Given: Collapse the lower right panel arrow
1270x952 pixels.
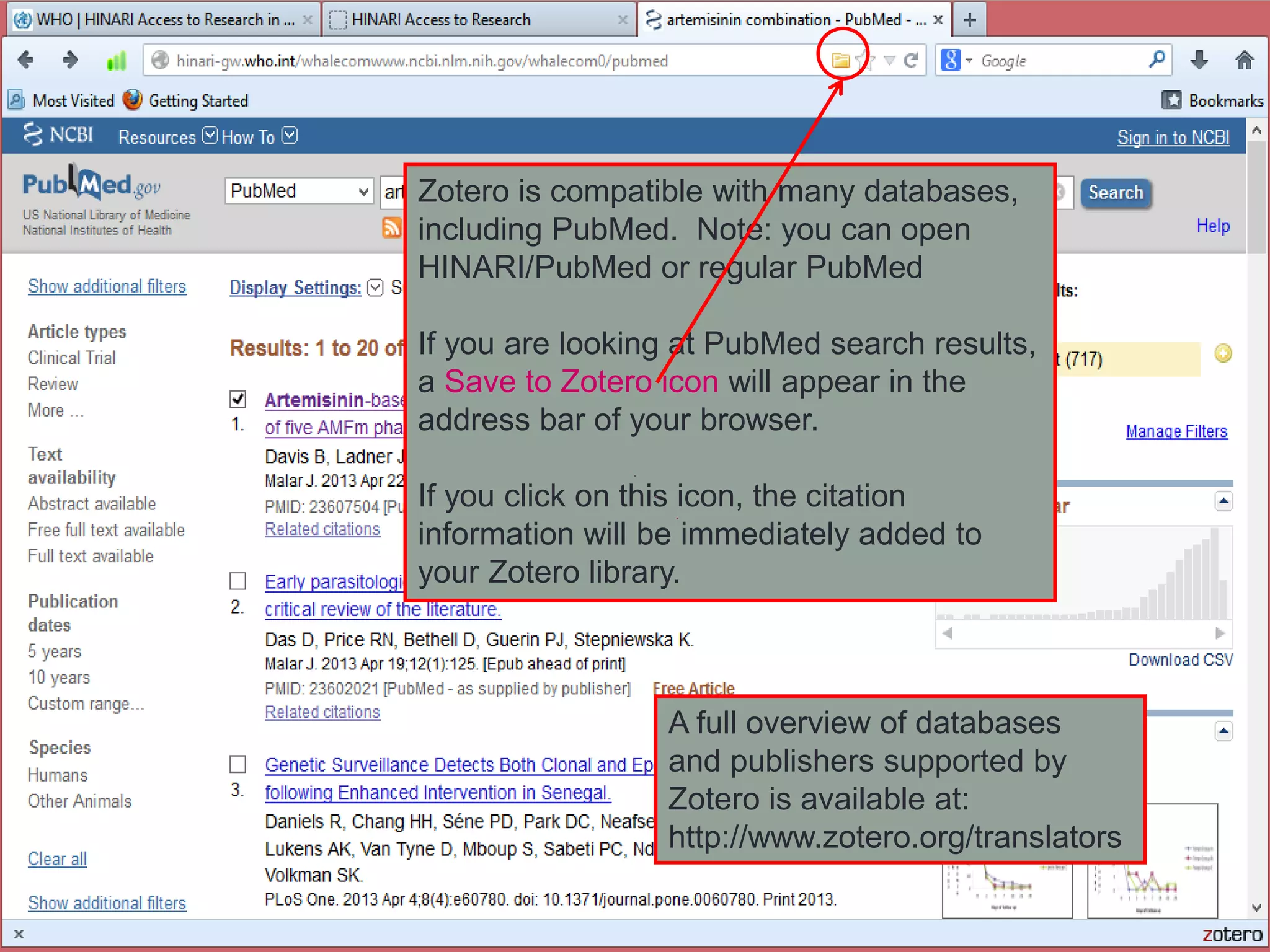Looking at the screenshot, I should coord(1223,731).
